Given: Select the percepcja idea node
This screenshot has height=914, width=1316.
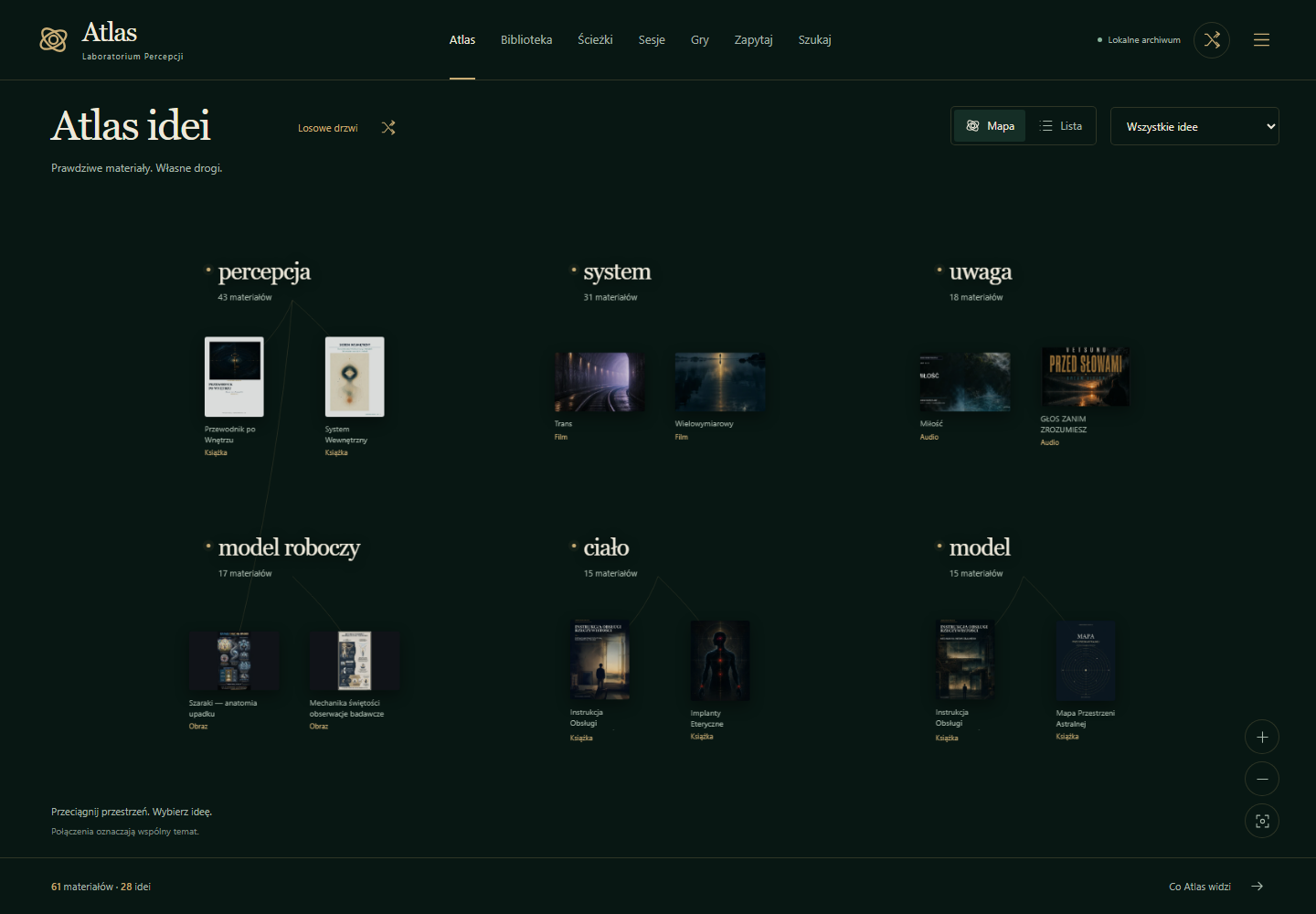Looking at the screenshot, I should (264, 271).
